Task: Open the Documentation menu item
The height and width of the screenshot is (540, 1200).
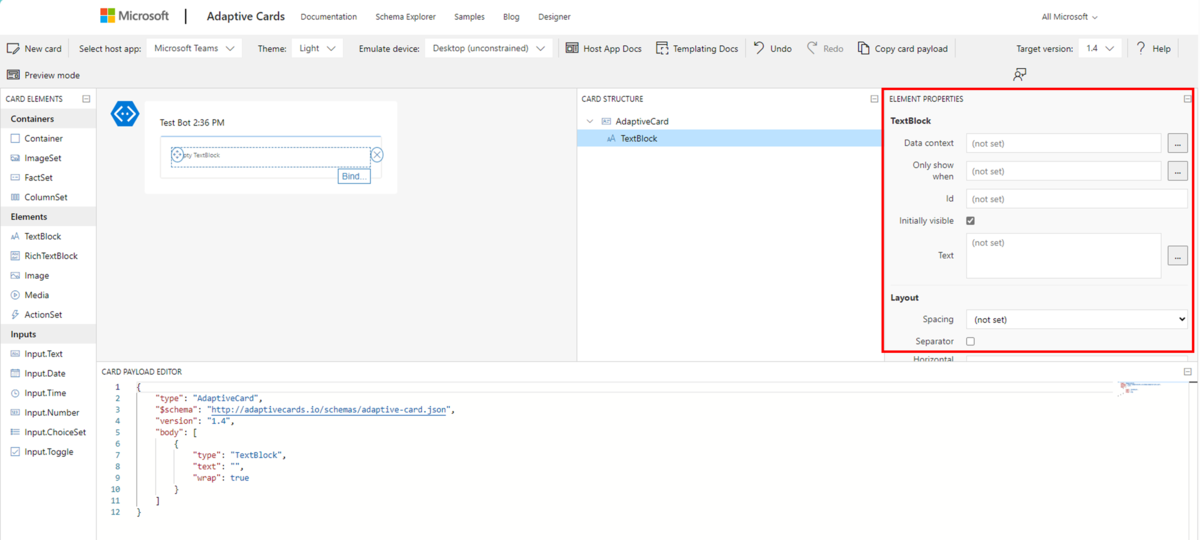Action: [x=328, y=17]
